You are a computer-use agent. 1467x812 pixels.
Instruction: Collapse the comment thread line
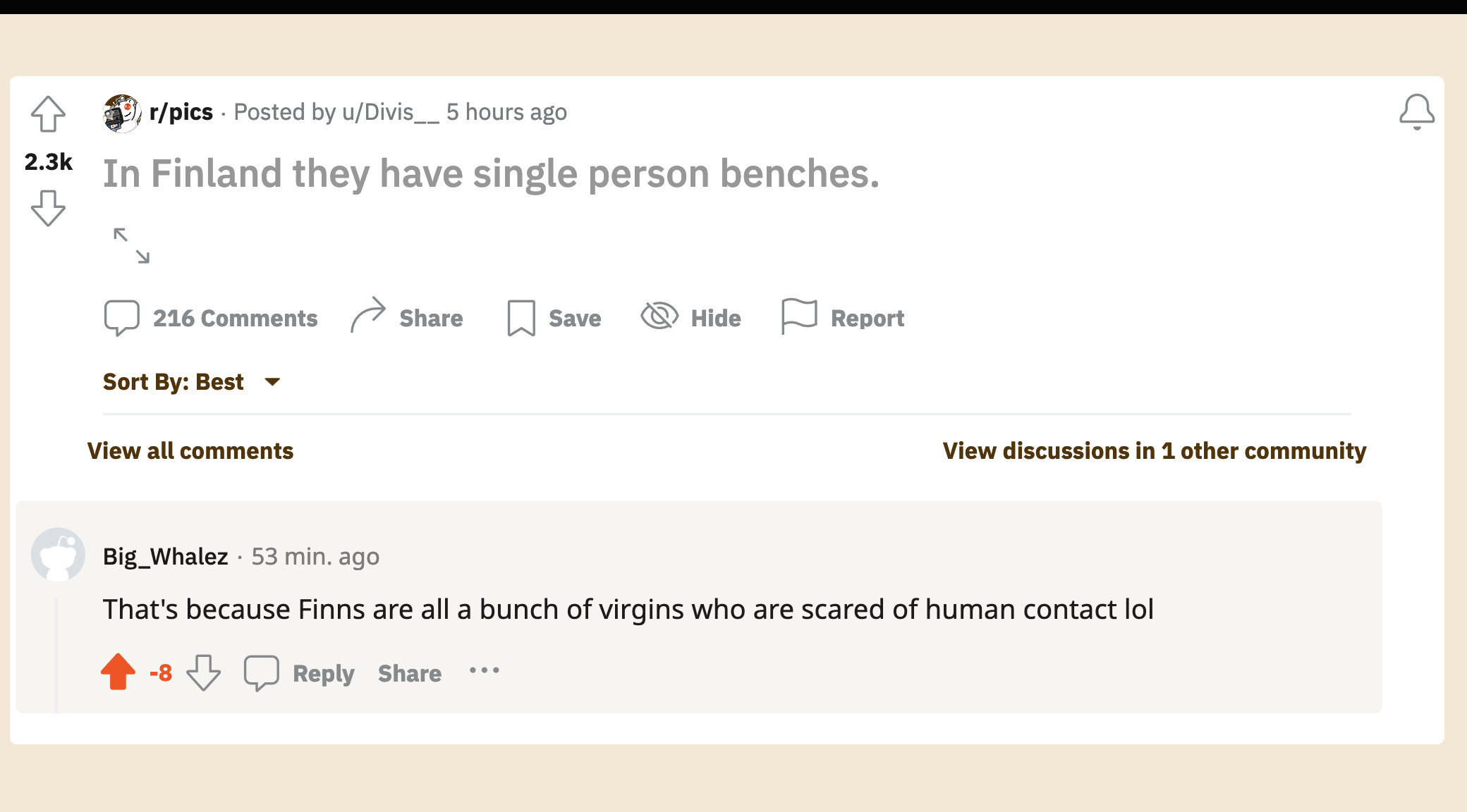[56, 656]
